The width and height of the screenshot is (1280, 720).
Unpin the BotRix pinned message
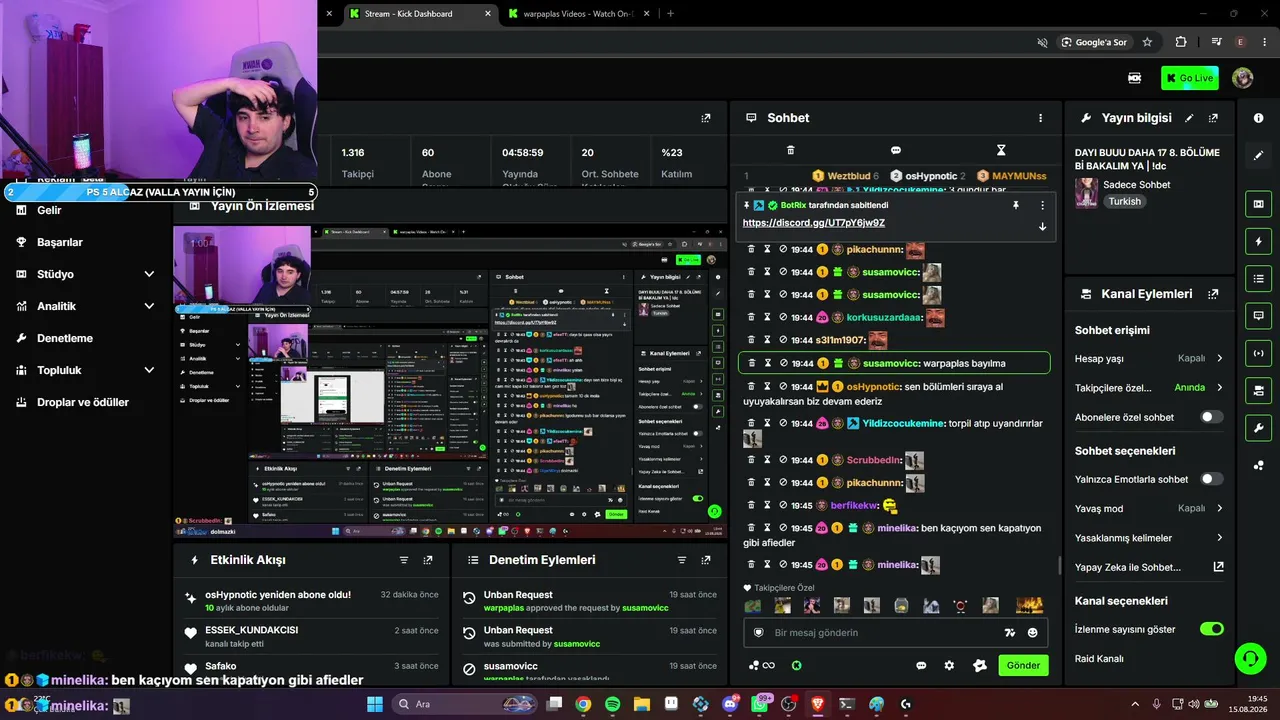[x=1016, y=205]
